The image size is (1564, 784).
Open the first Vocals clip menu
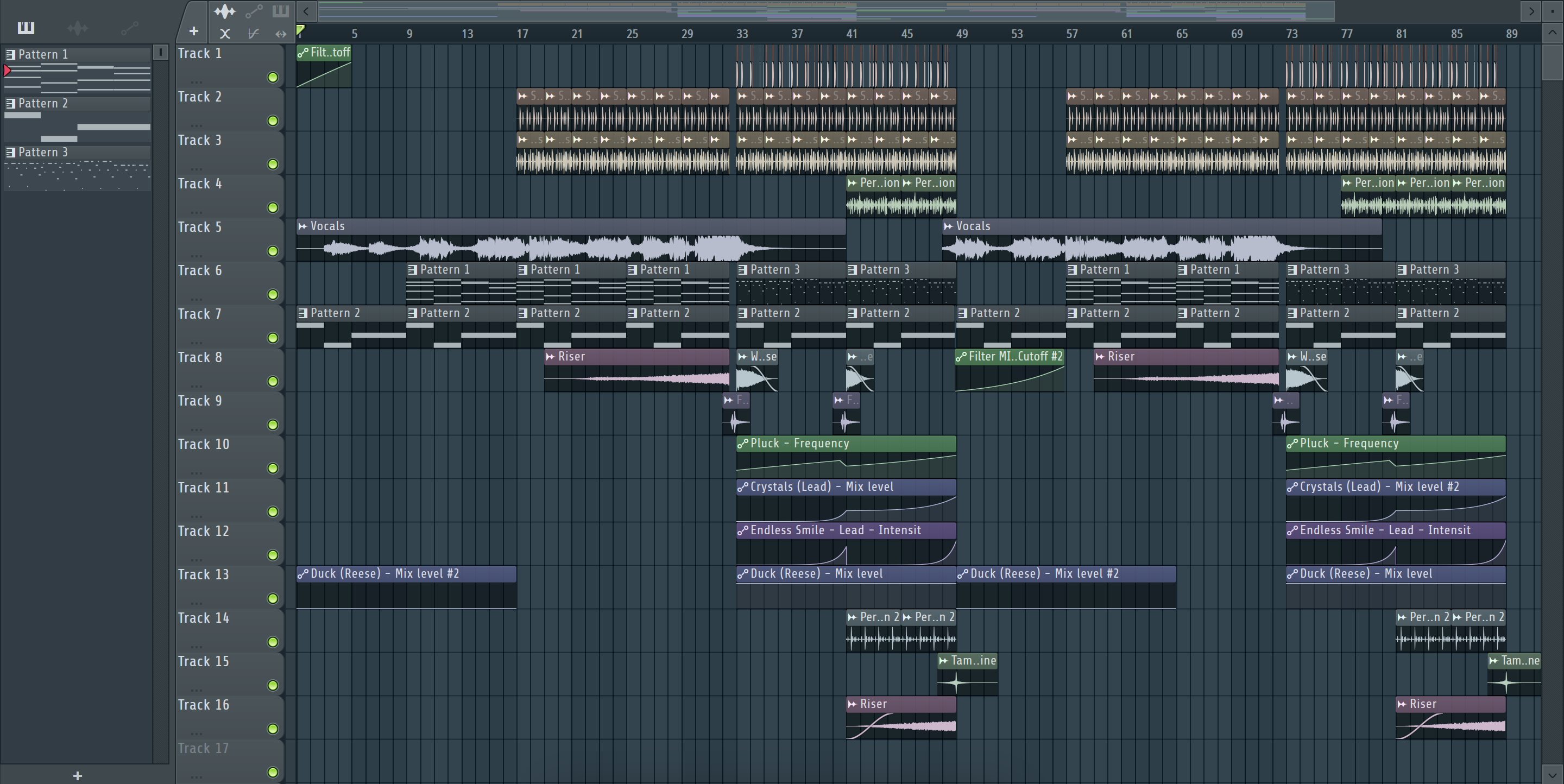pos(302,226)
